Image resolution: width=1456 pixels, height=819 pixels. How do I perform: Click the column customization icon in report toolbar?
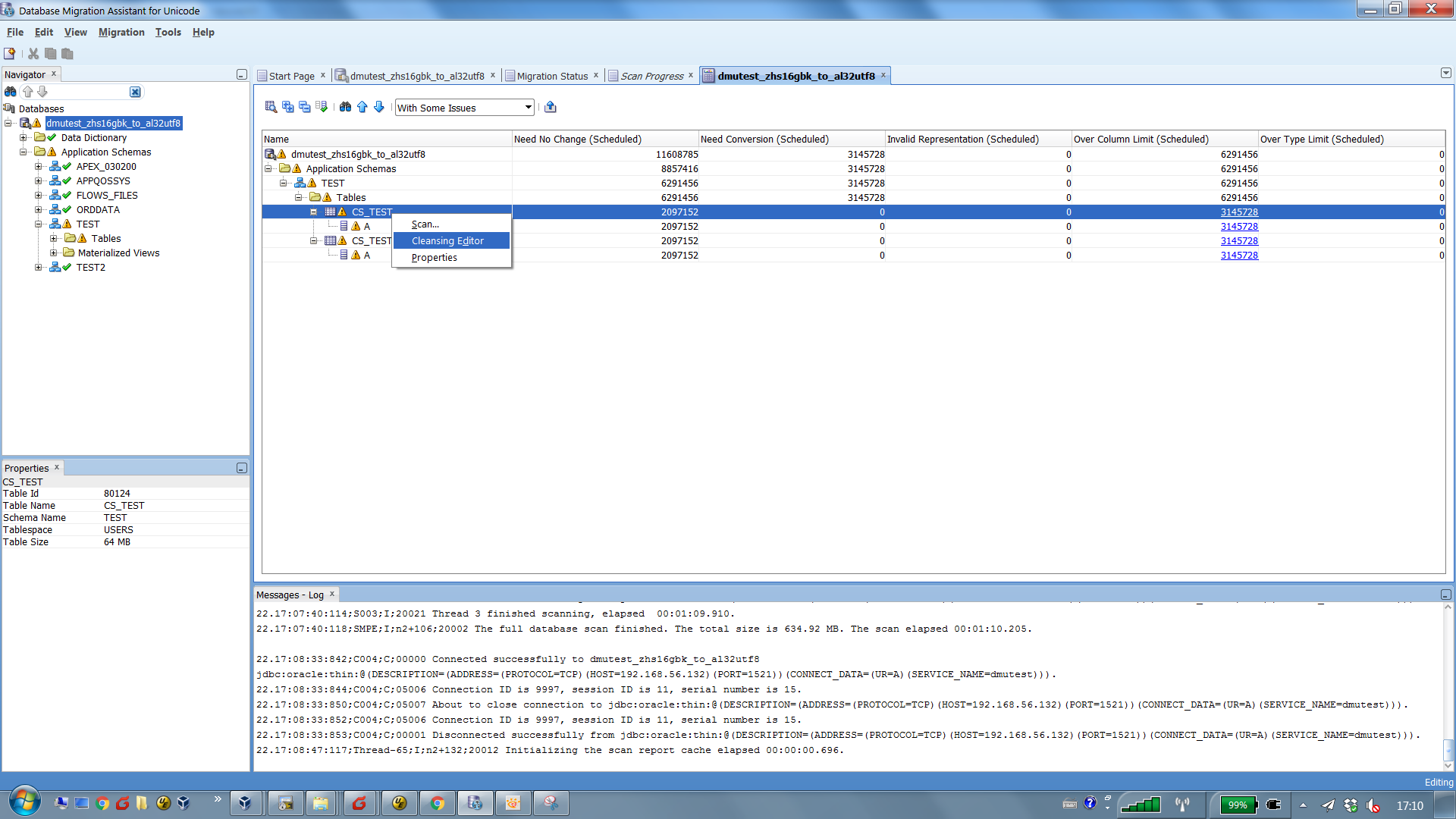click(322, 107)
